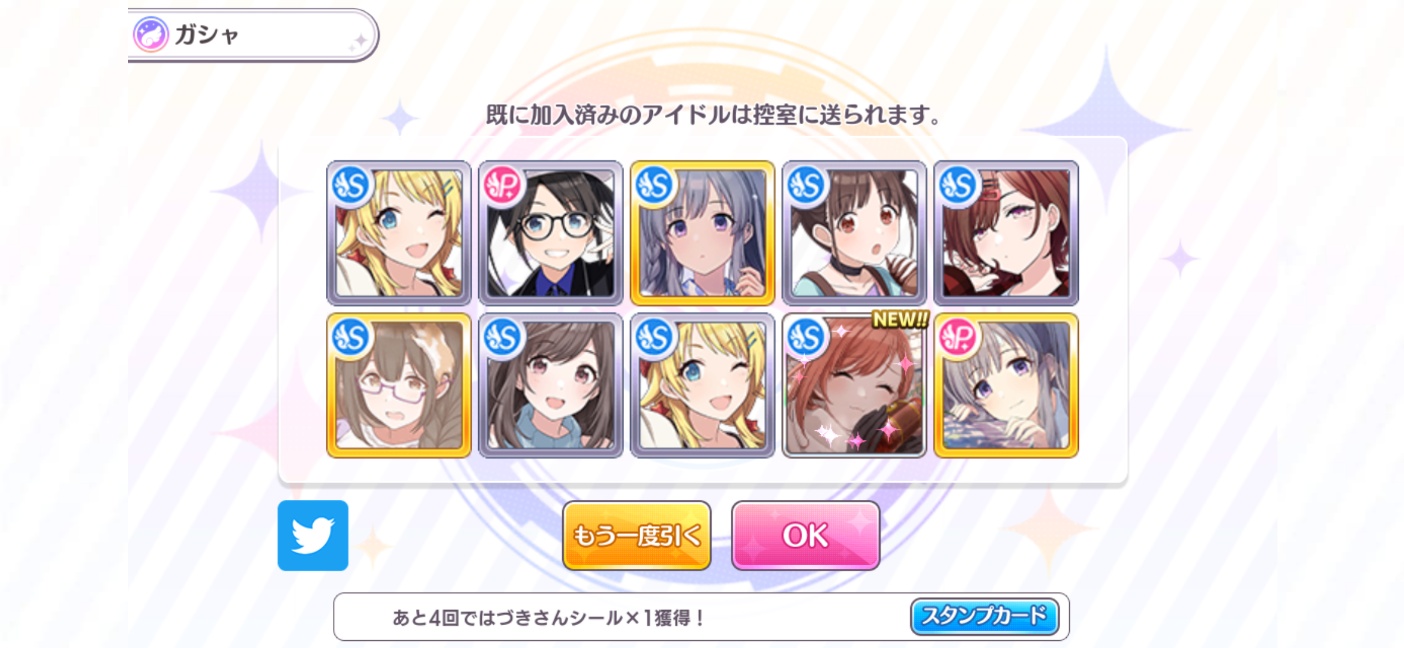Viewport: 1404px width, 648px height.
Task: Click the ガシャ header icon
Action: [151, 35]
